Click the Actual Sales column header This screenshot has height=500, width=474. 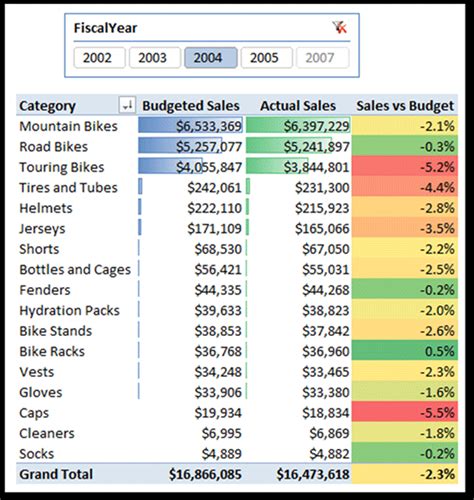pyautogui.click(x=298, y=106)
